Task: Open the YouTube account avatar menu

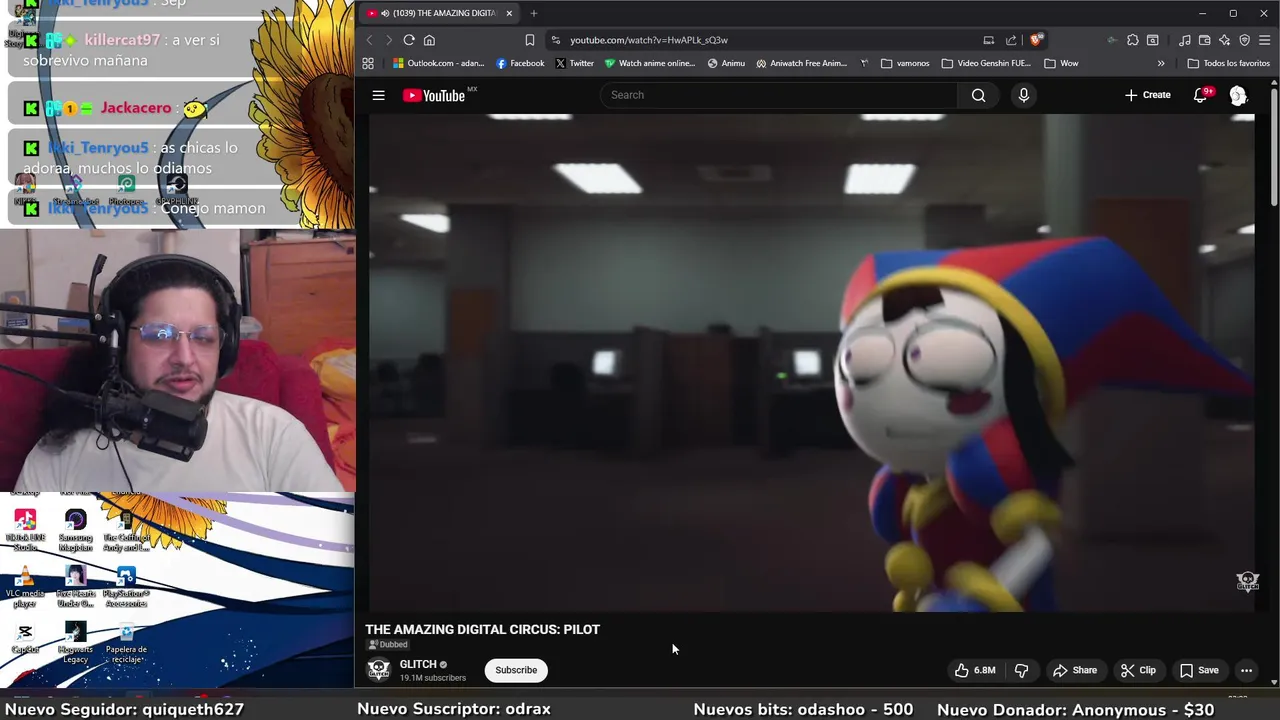Action: (x=1238, y=95)
